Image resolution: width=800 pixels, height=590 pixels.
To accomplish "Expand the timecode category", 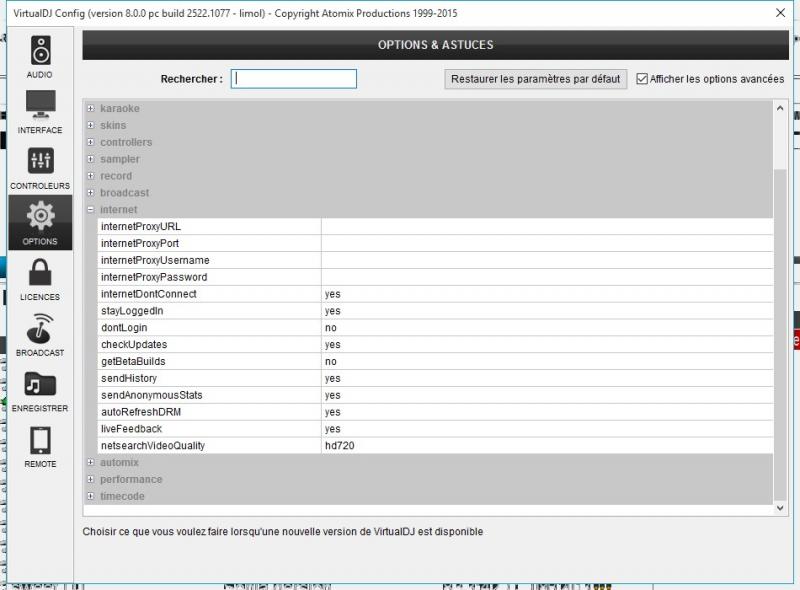I will pyautogui.click(x=90, y=496).
